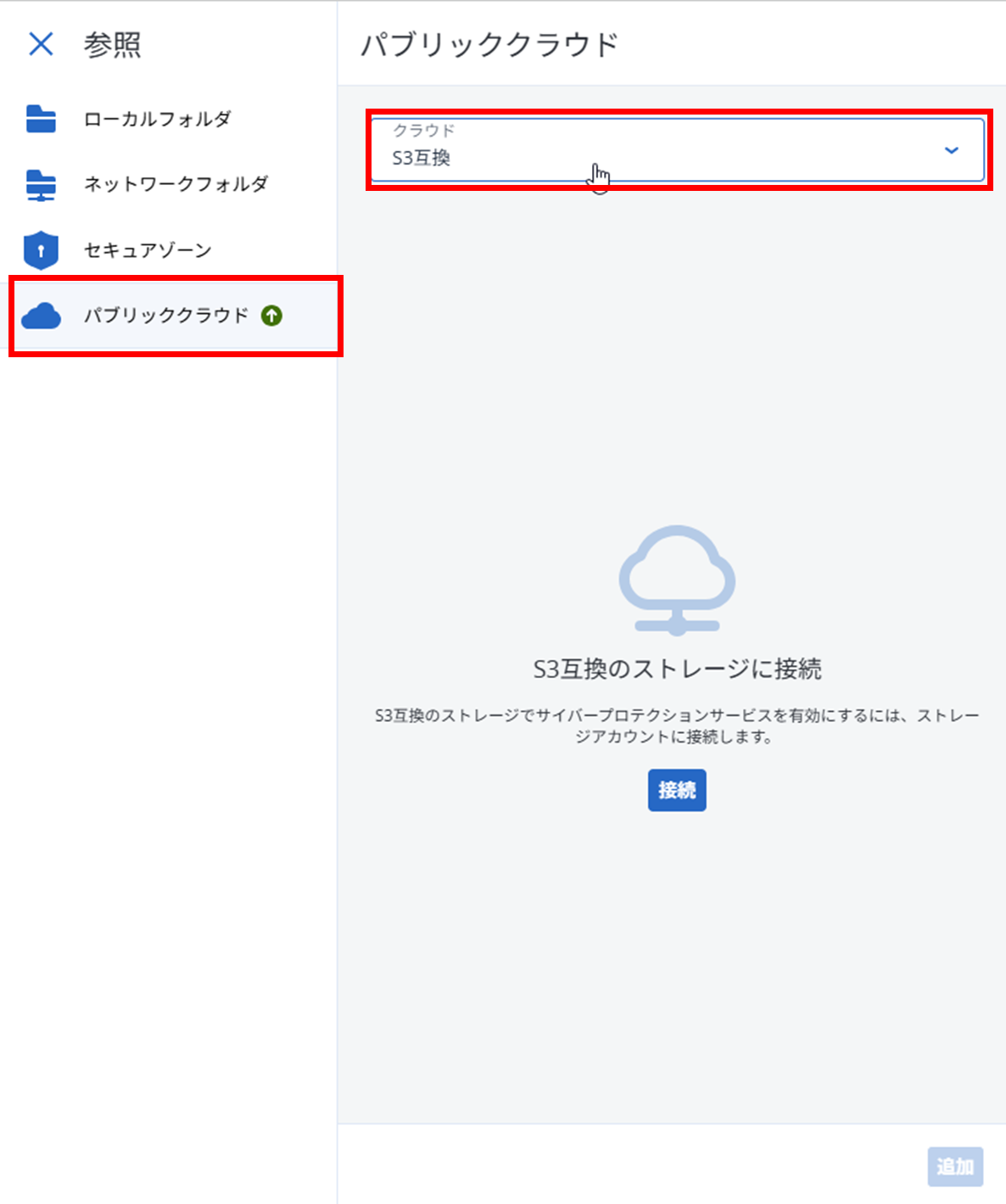This screenshot has width=1006, height=1204.
Task: Click the パブリッククラウド panel header title
Action: [489, 44]
